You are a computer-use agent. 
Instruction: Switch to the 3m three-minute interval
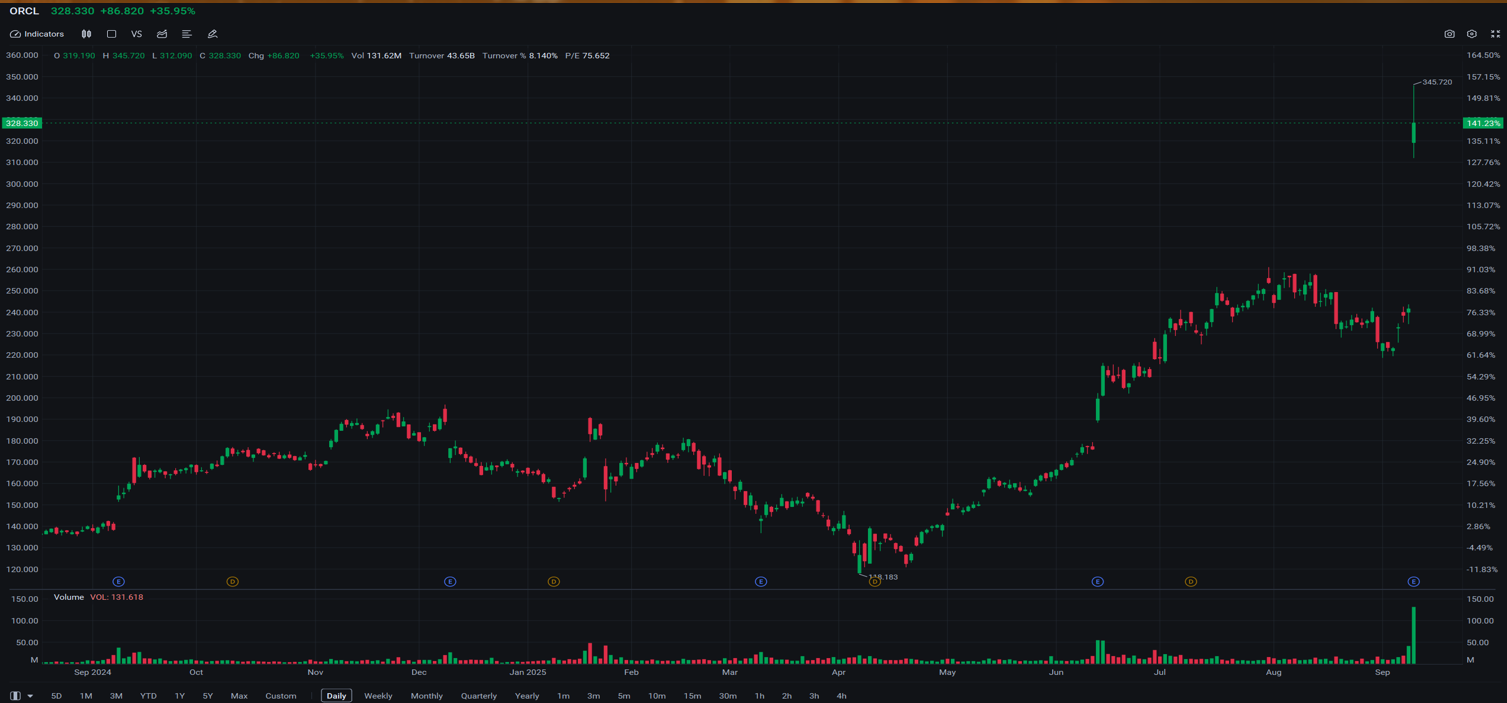(x=593, y=696)
